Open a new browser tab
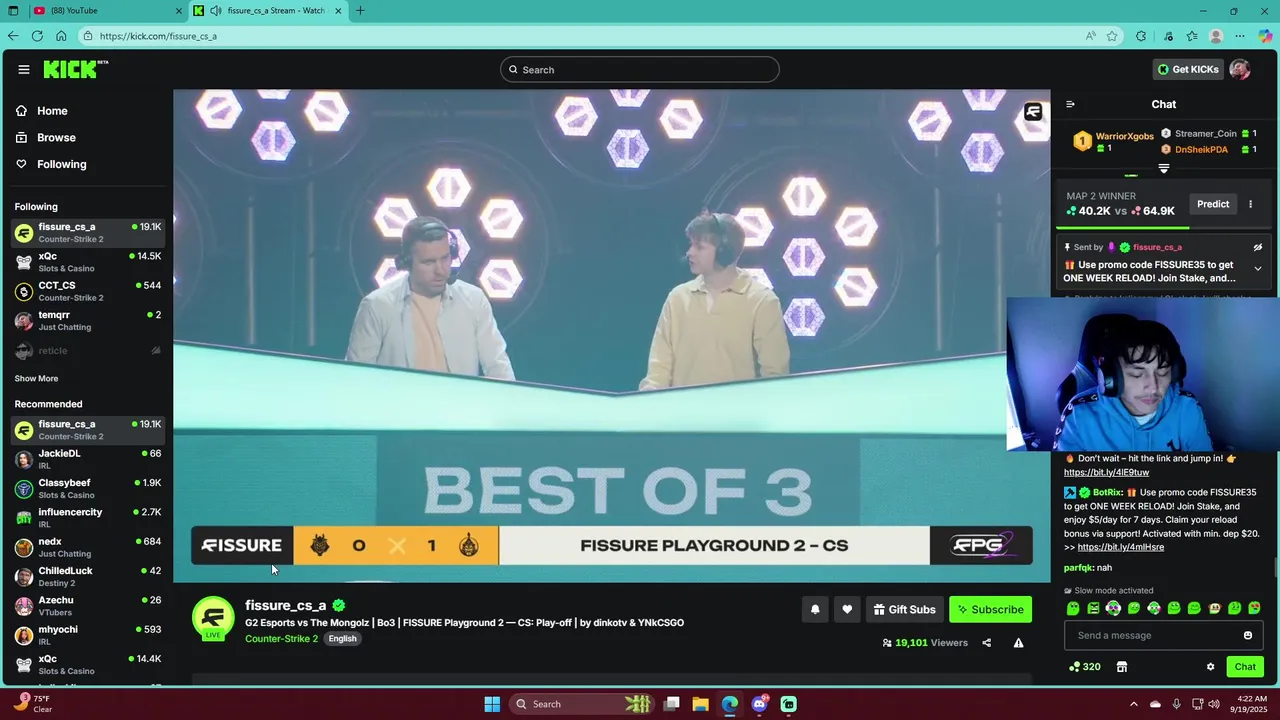The width and height of the screenshot is (1280, 720). pyautogui.click(x=360, y=11)
